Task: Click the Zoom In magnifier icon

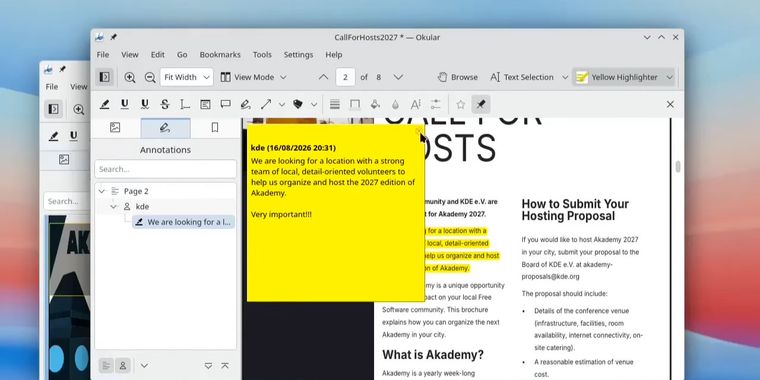Action: [x=129, y=77]
